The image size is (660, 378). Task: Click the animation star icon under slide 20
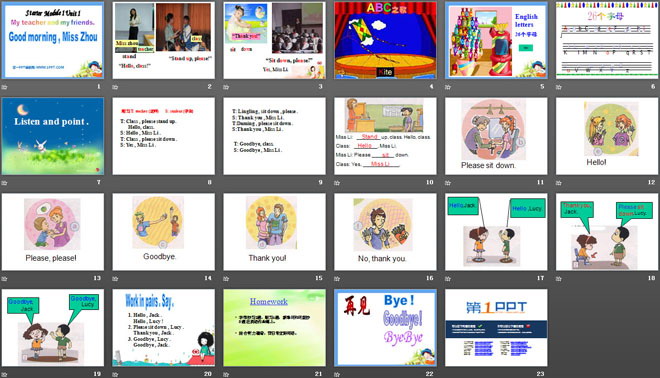point(115,374)
